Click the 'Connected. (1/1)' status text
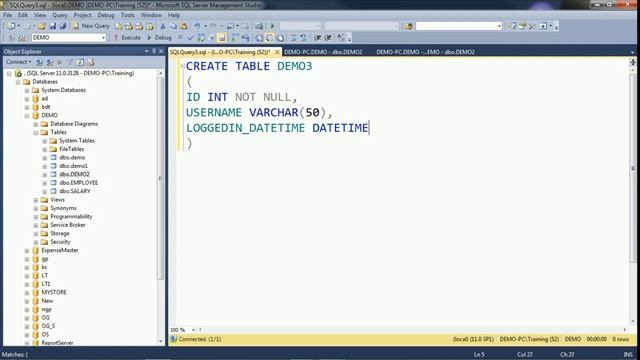Viewport: 640px width, 360px height. 200,339
